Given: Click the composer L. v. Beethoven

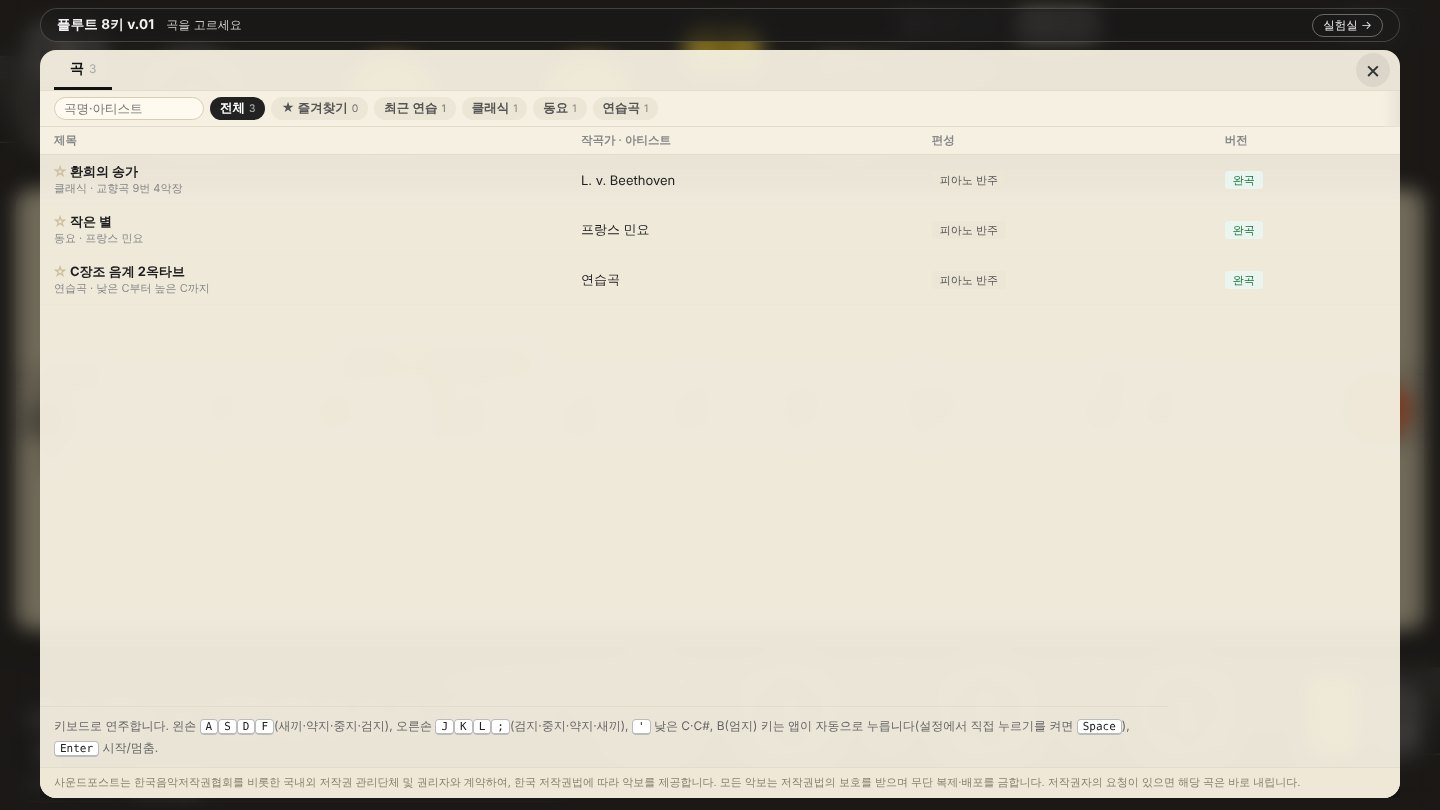Looking at the screenshot, I should 628,180.
